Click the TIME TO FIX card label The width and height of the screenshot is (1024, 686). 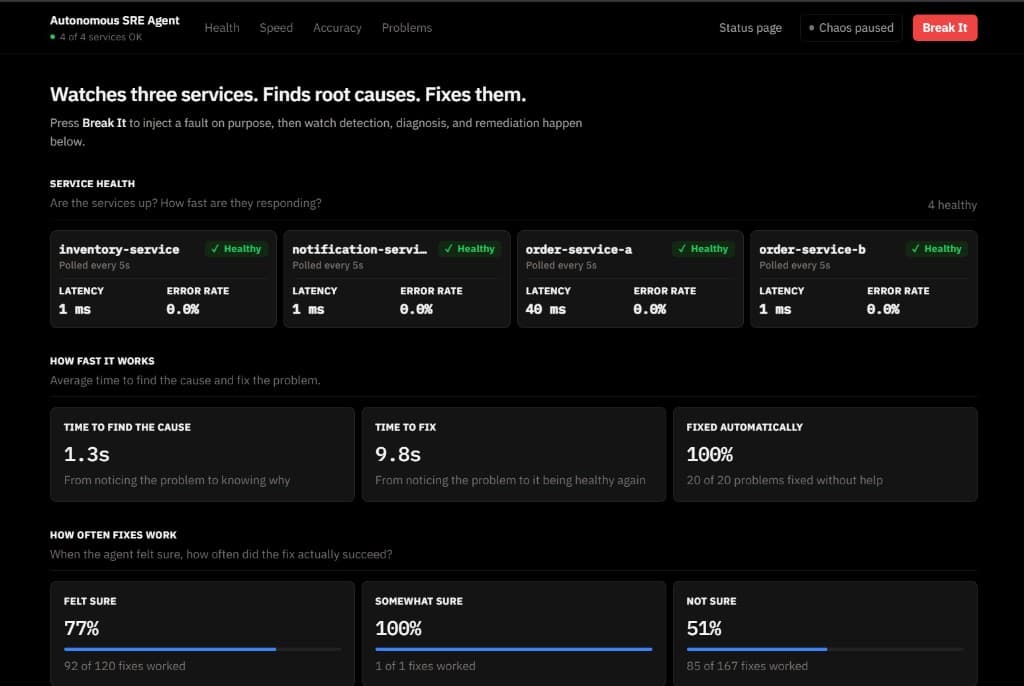[406, 427]
